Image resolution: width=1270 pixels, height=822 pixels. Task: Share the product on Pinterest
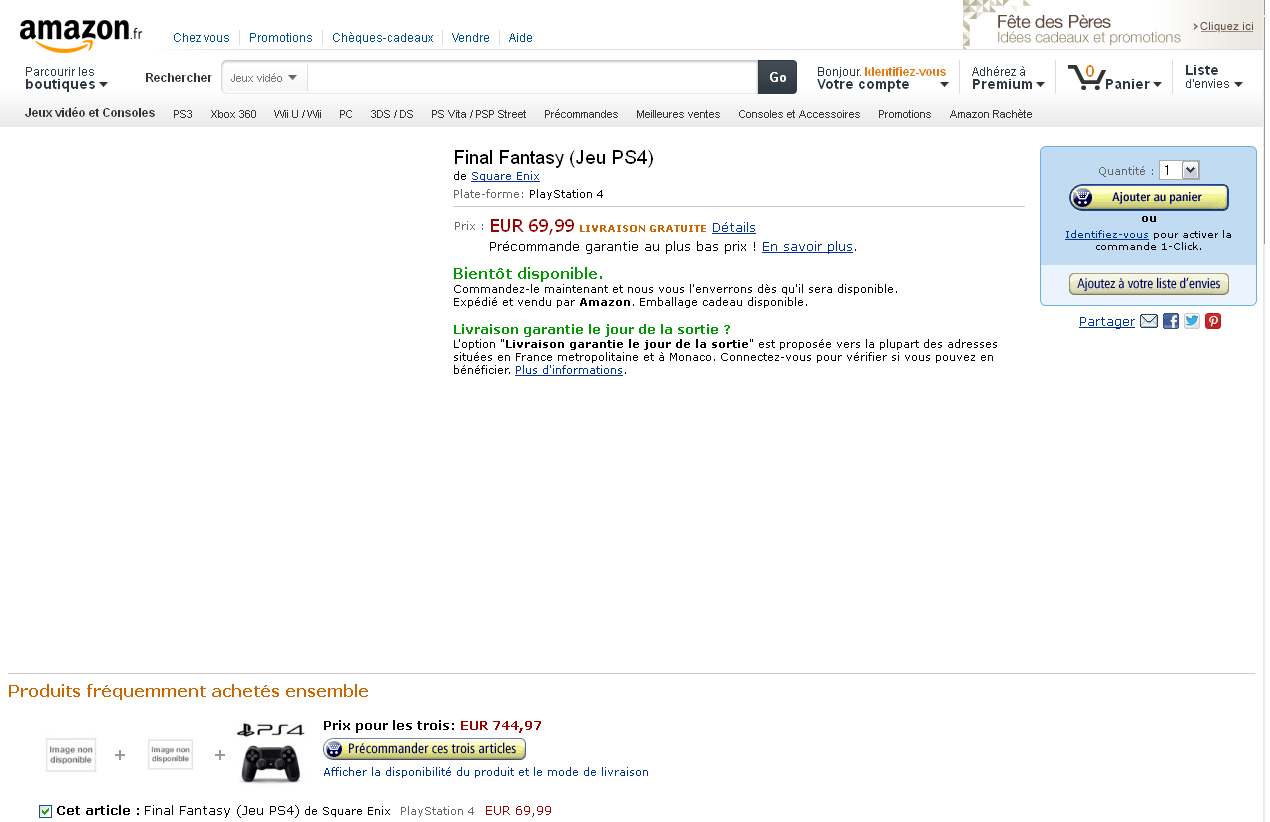click(1213, 321)
